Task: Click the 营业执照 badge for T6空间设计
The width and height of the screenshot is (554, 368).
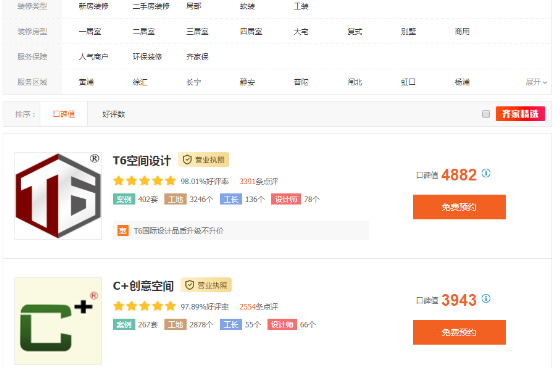Action: (x=204, y=160)
